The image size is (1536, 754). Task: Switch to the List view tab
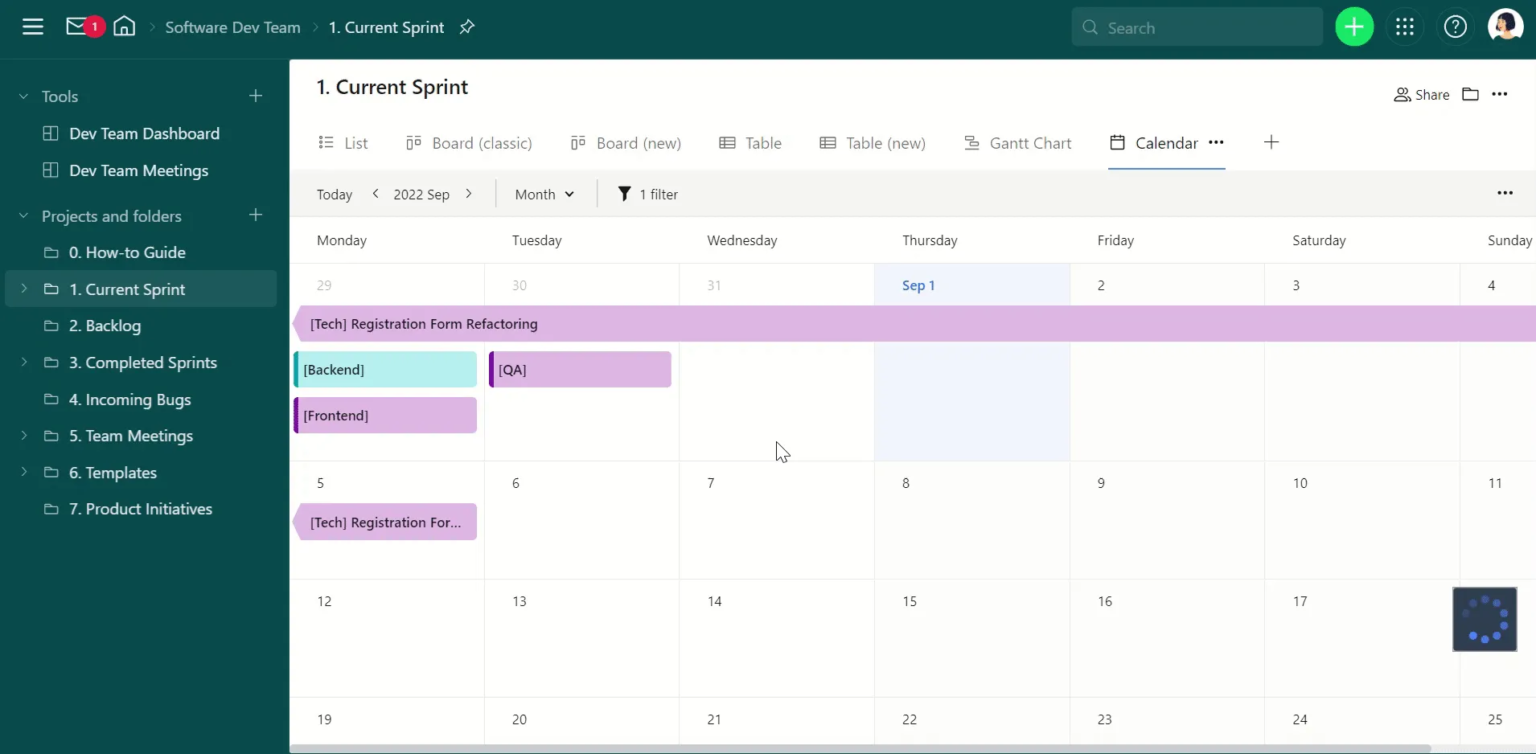click(x=343, y=143)
